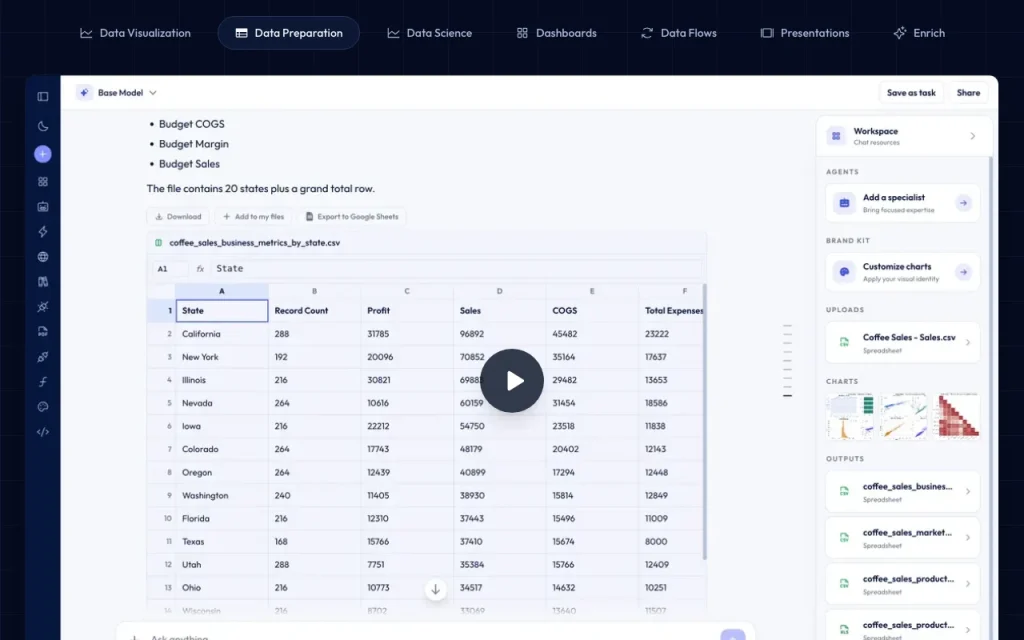Download the CSV file
Image resolution: width=1024 pixels, height=640 pixels.
click(178, 217)
